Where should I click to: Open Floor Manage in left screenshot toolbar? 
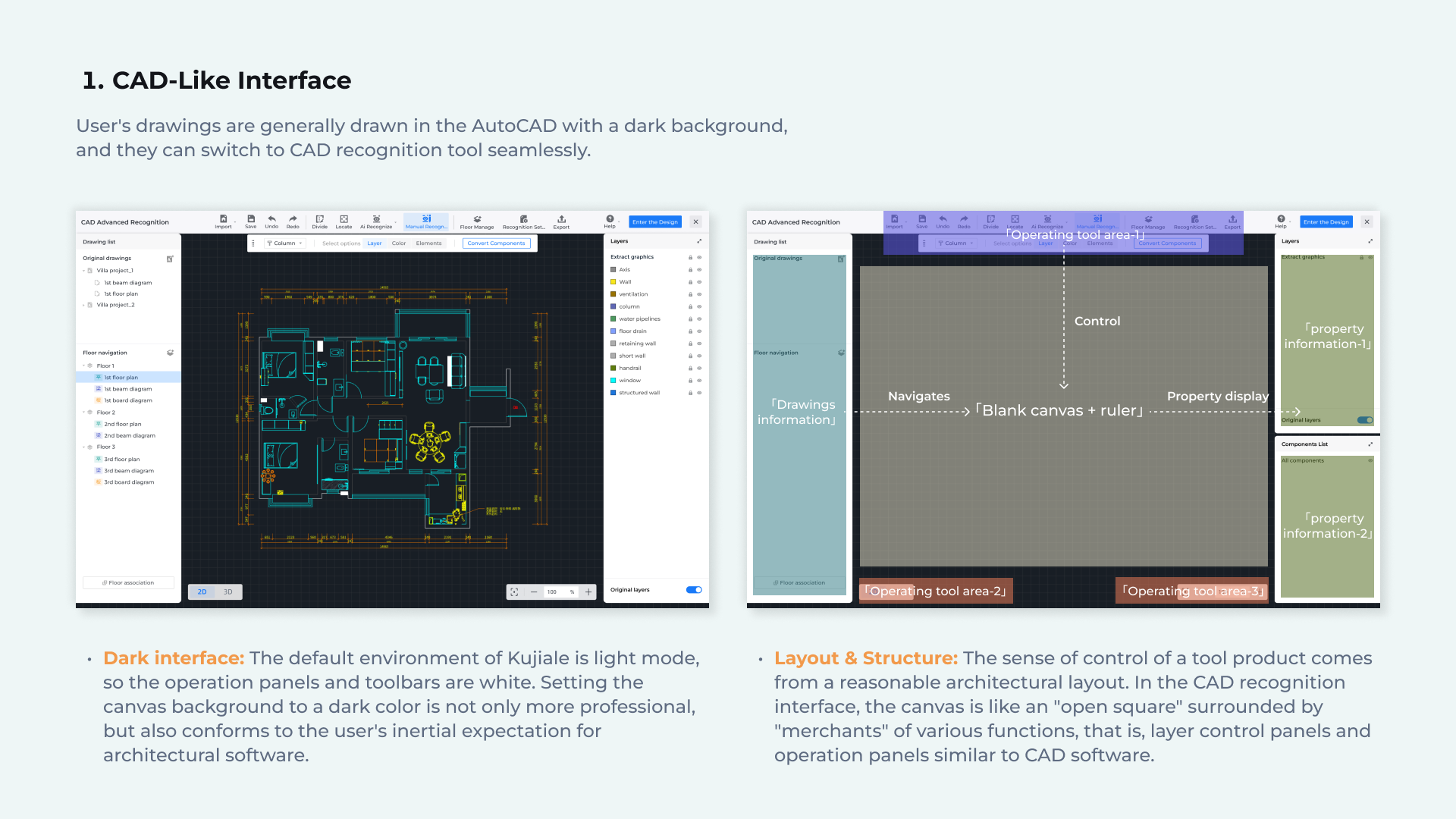coord(476,219)
